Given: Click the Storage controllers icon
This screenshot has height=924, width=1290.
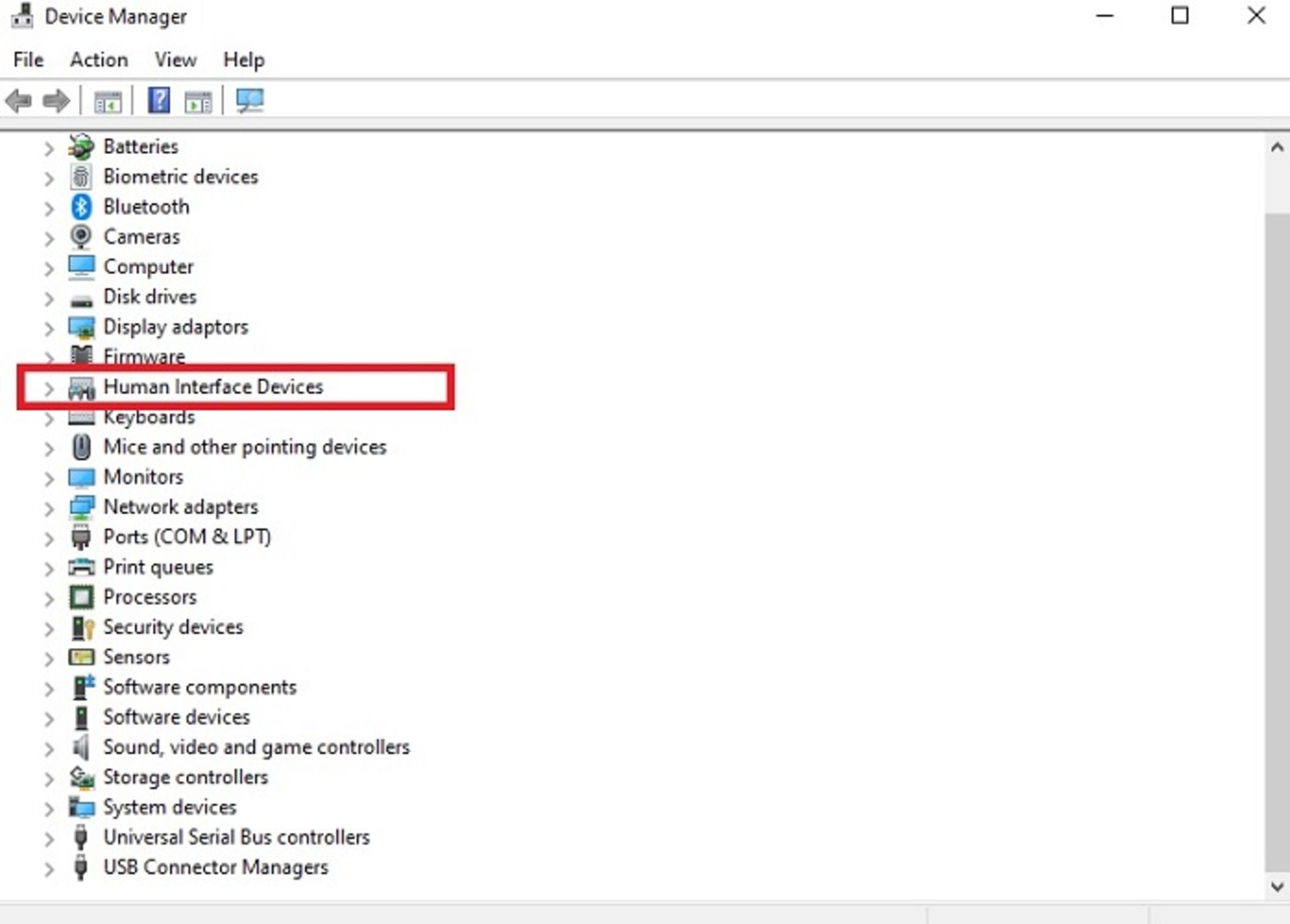Looking at the screenshot, I should click(81, 778).
